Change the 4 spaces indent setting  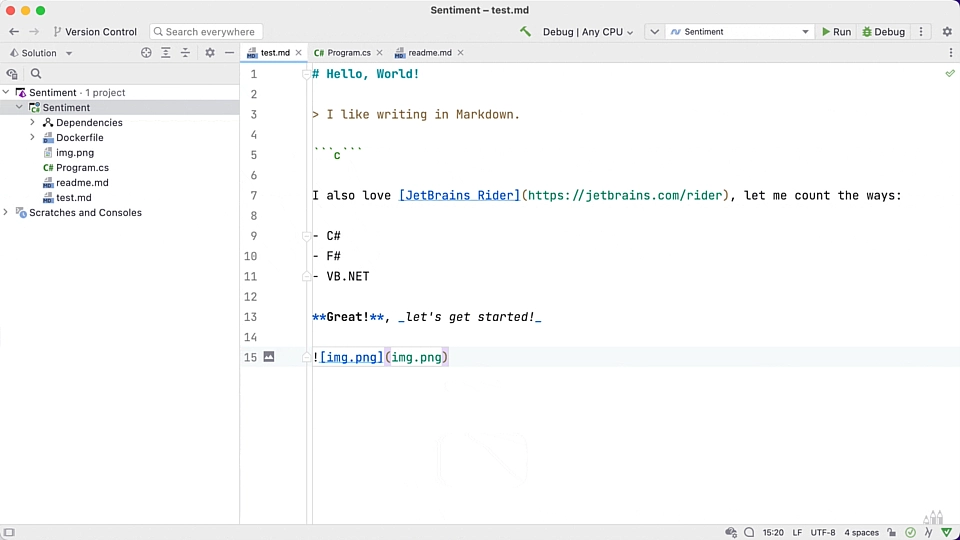pyautogui.click(x=861, y=533)
